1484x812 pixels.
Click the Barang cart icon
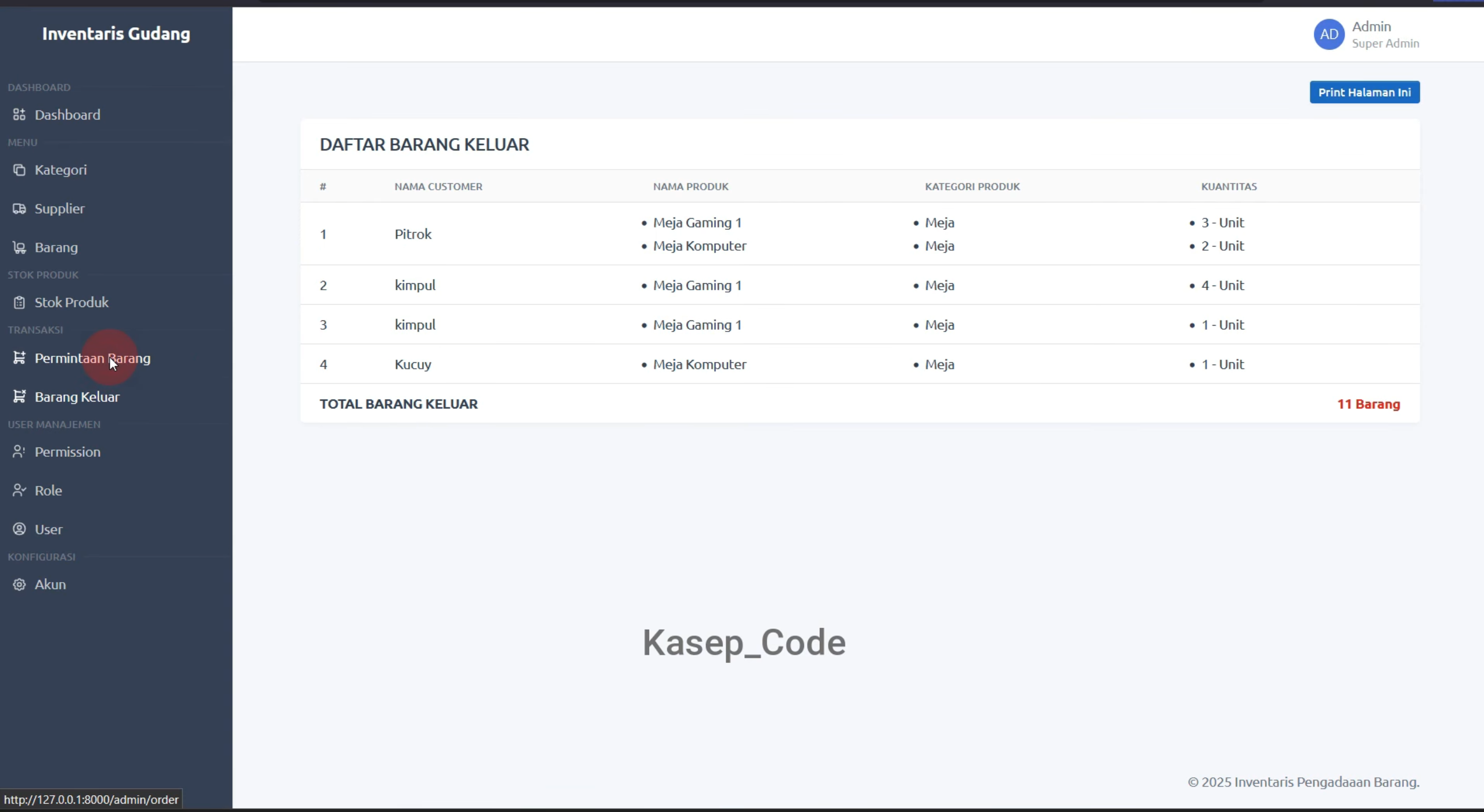(19, 247)
